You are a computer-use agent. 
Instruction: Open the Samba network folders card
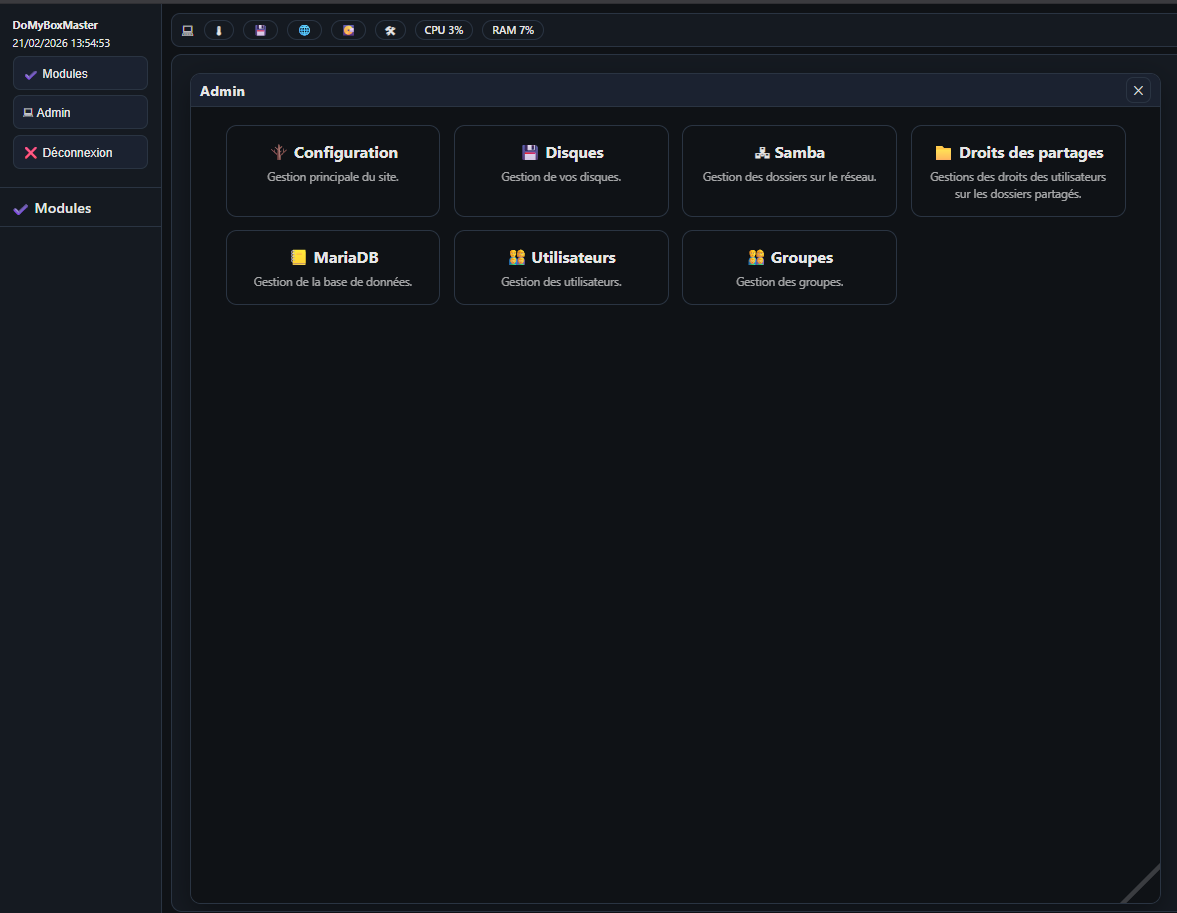coord(789,170)
